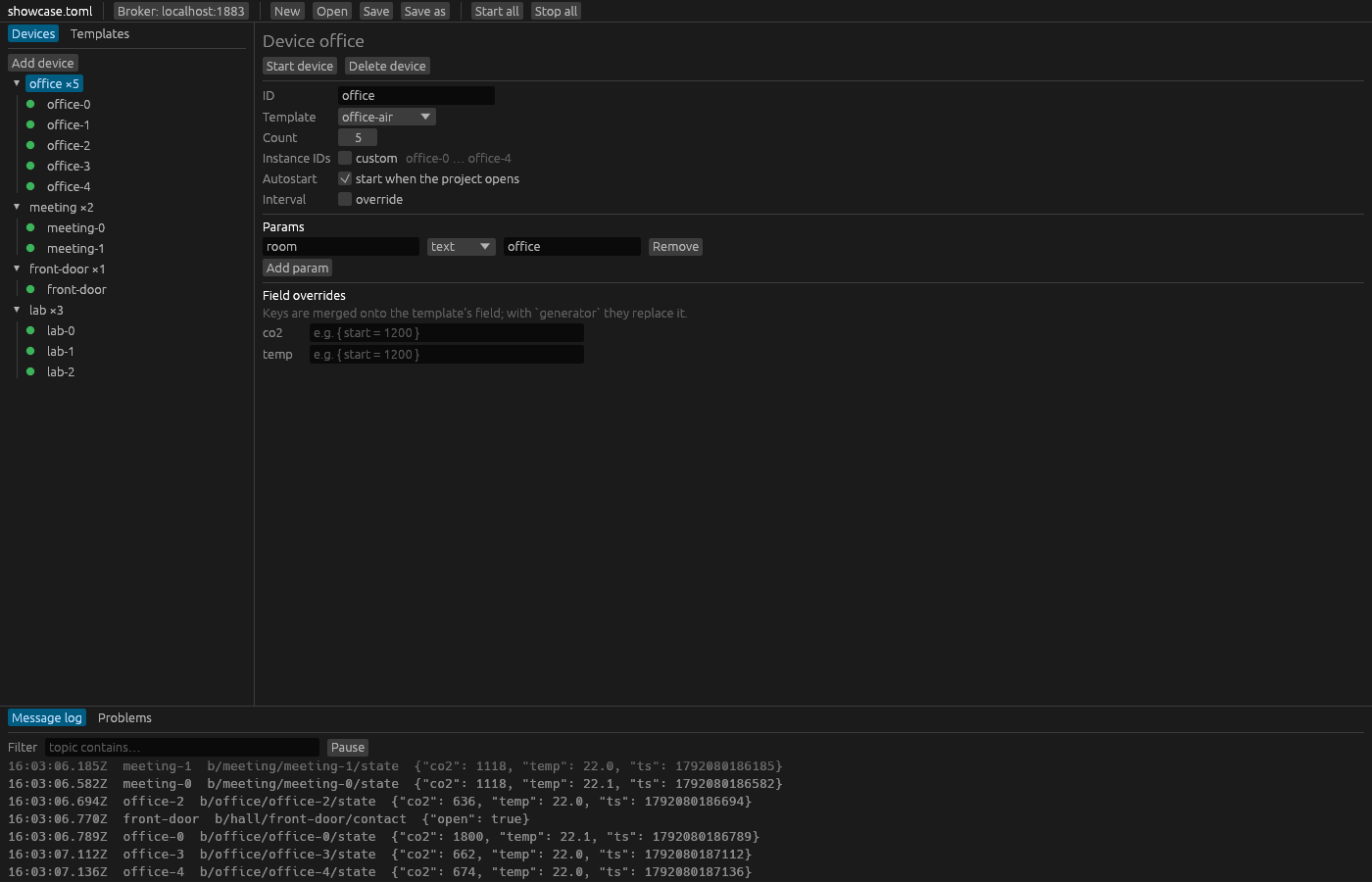Select meeting-1 in device tree

pyautogui.click(x=75, y=248)
